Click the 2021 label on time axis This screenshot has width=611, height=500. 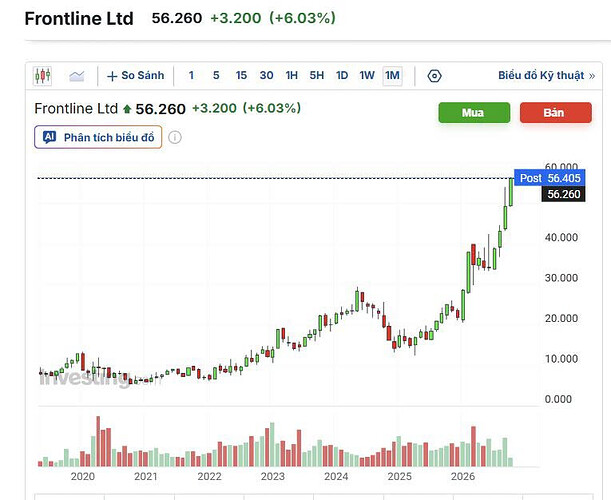tap(146, 476)
